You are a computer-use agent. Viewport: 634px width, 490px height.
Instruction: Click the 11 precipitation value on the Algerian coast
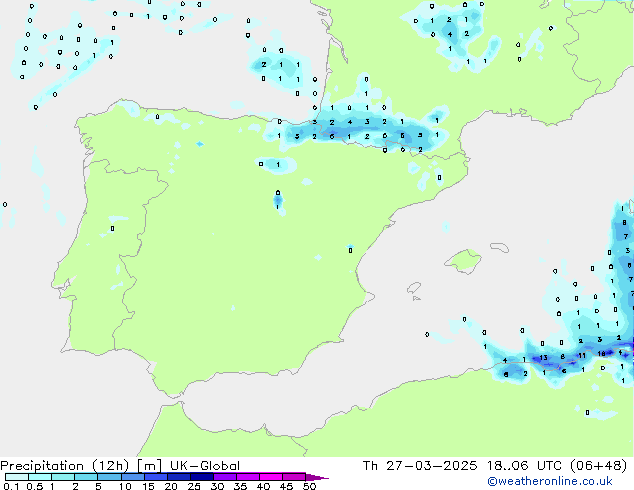click(x=581, y=355)
